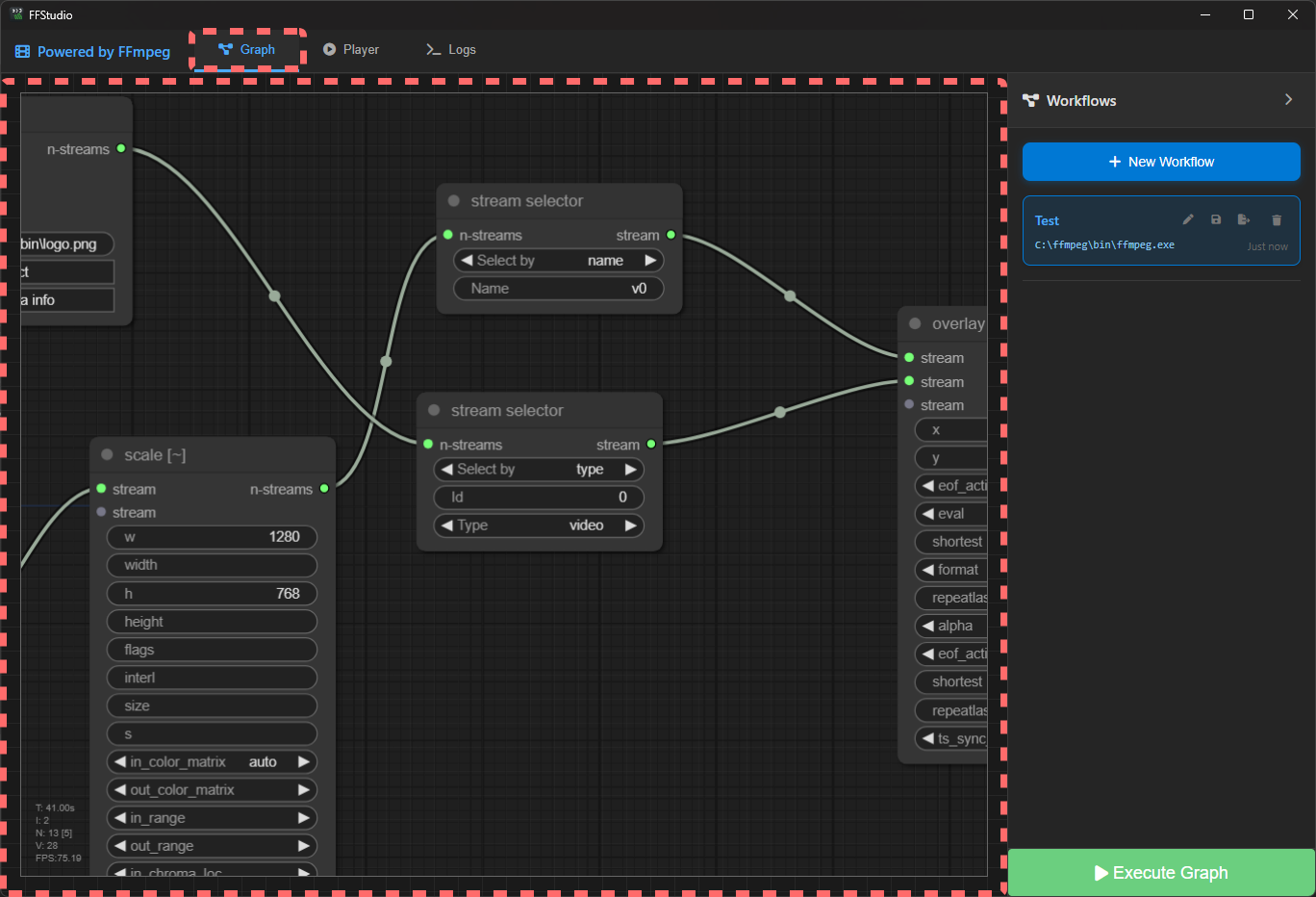Image resolution: width=1316 pixels, height=897 pixels.
Task: Step overlay format option with left arrow
Action: 927,570
